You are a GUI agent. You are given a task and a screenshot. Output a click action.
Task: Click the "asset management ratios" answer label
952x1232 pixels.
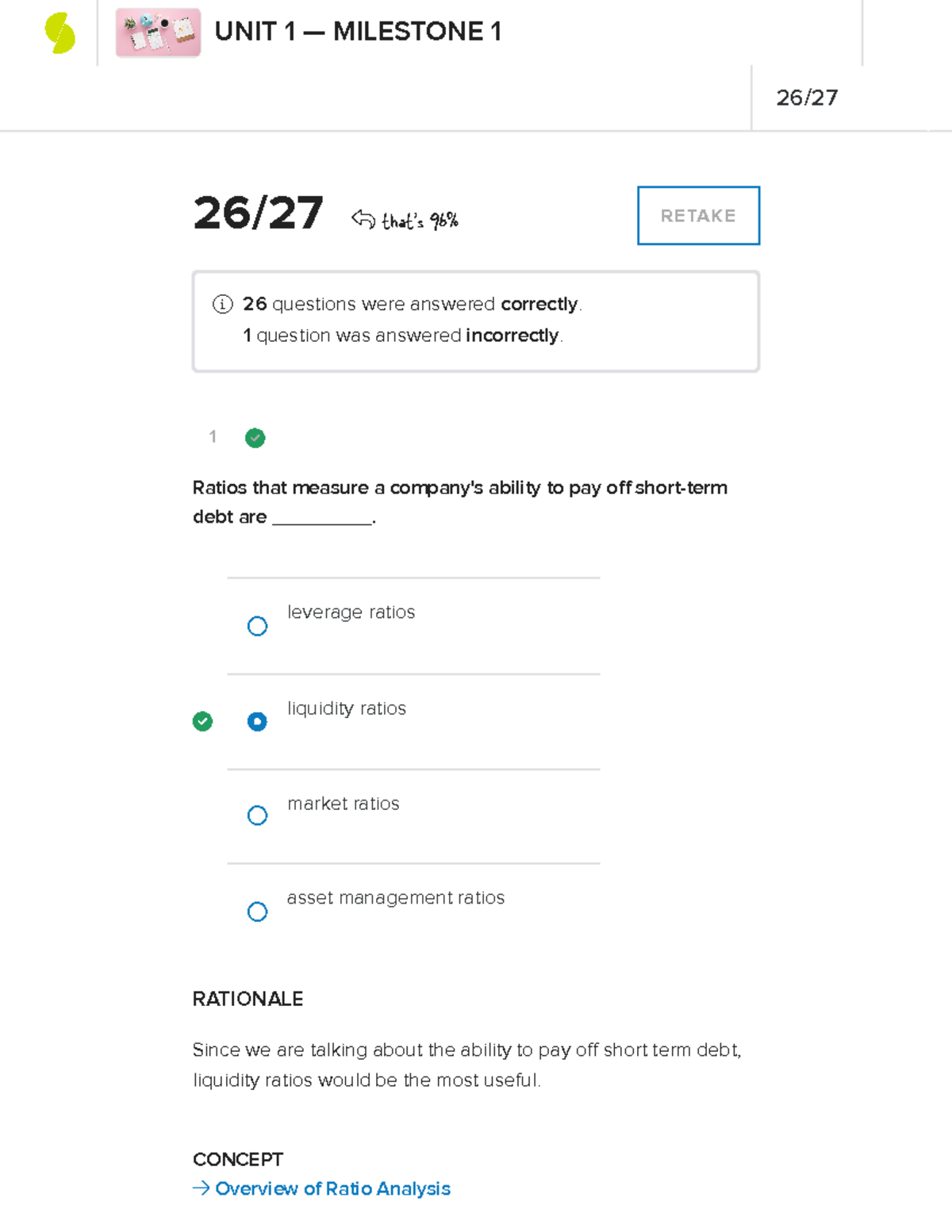[395, 898]
